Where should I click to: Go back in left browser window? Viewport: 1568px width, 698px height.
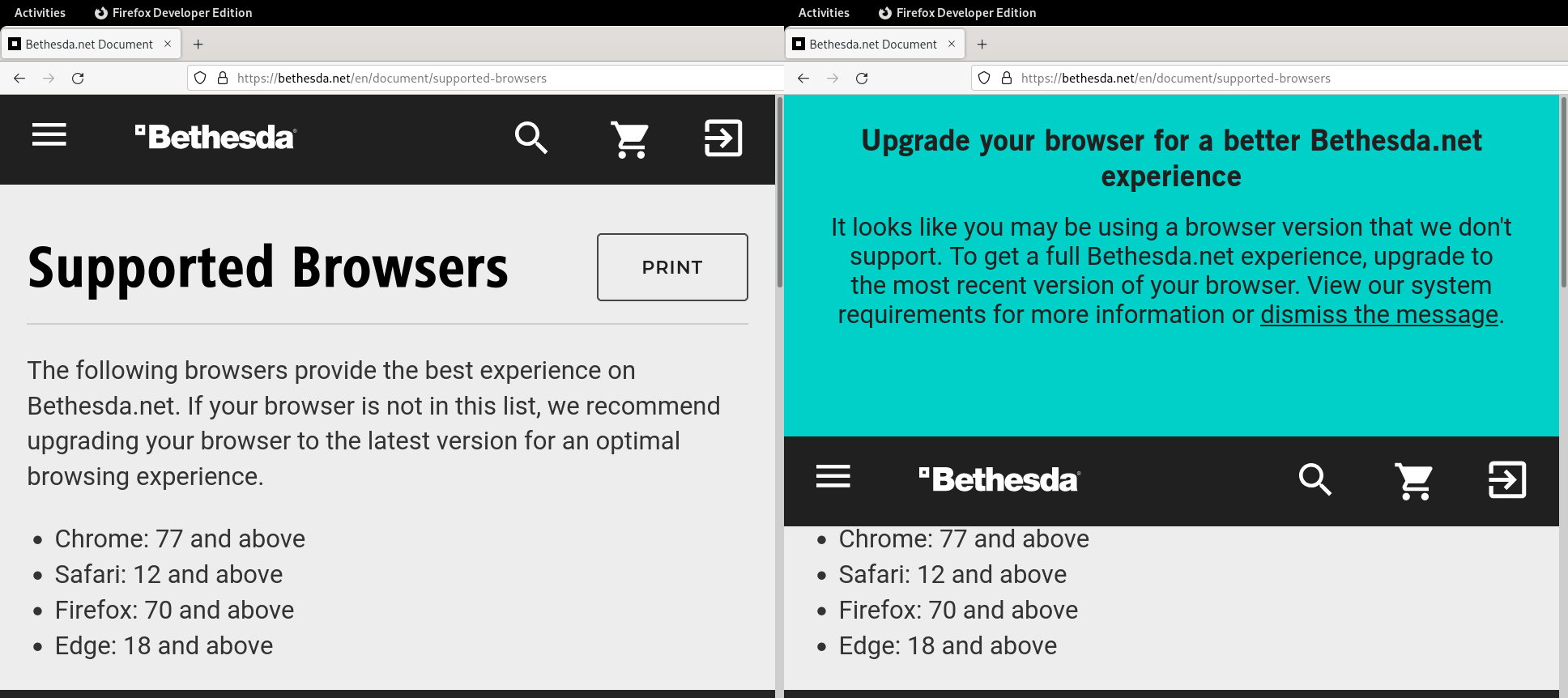[19, 79]
